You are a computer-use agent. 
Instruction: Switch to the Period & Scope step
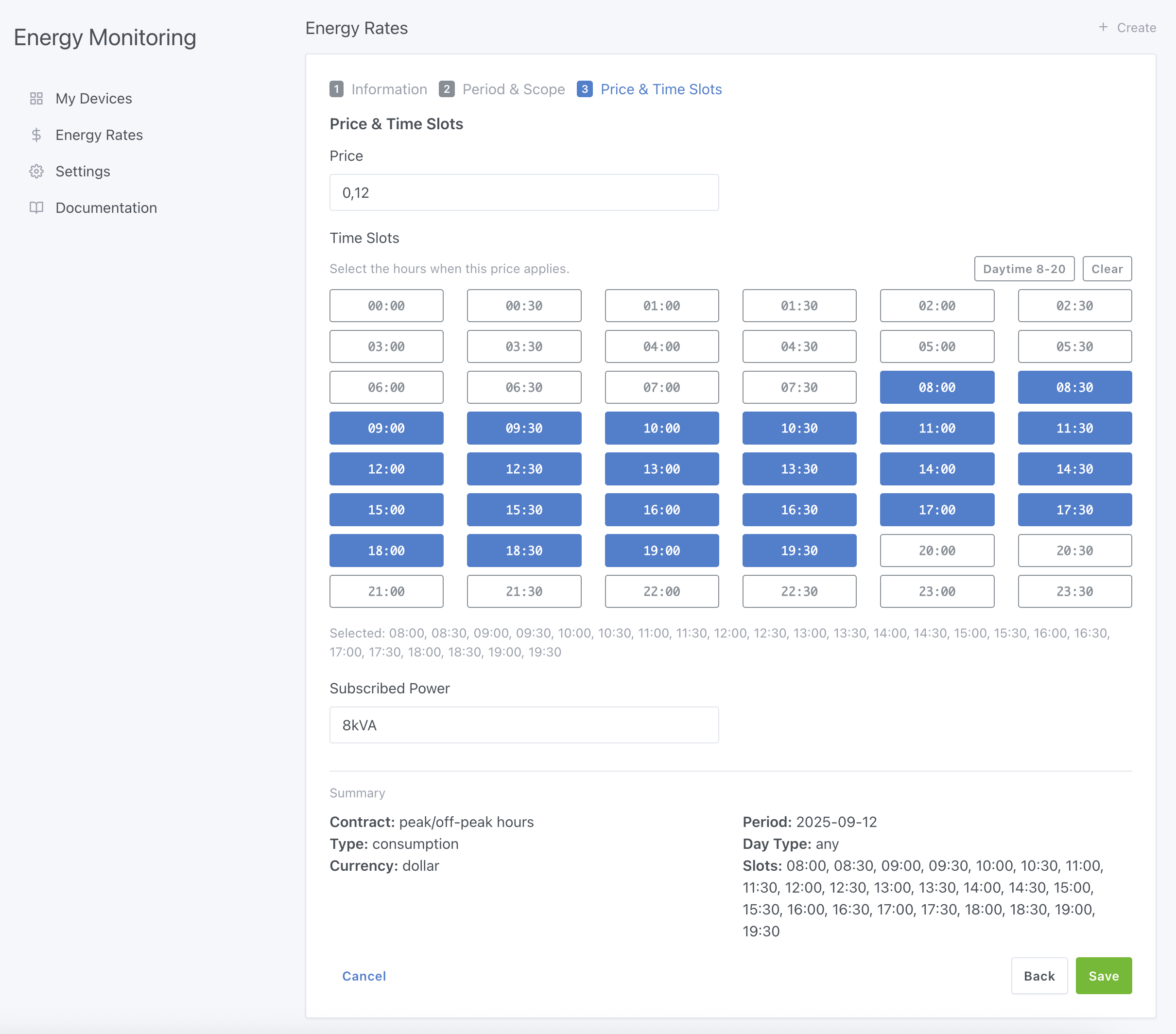coord(513,89)
